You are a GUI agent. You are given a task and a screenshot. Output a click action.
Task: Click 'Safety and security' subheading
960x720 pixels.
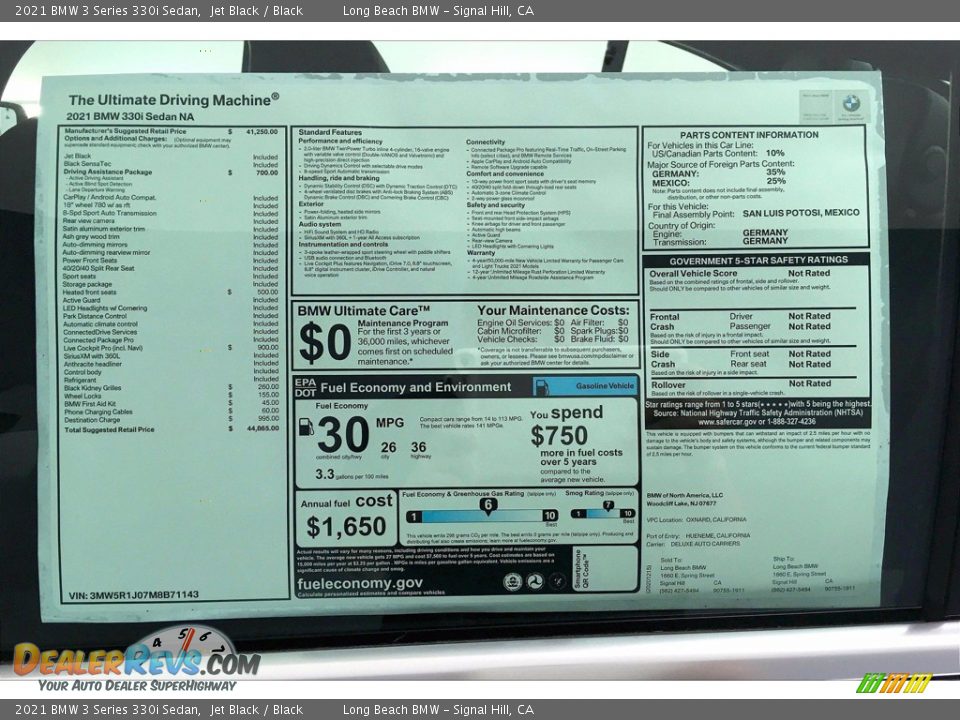coord(496,205)
